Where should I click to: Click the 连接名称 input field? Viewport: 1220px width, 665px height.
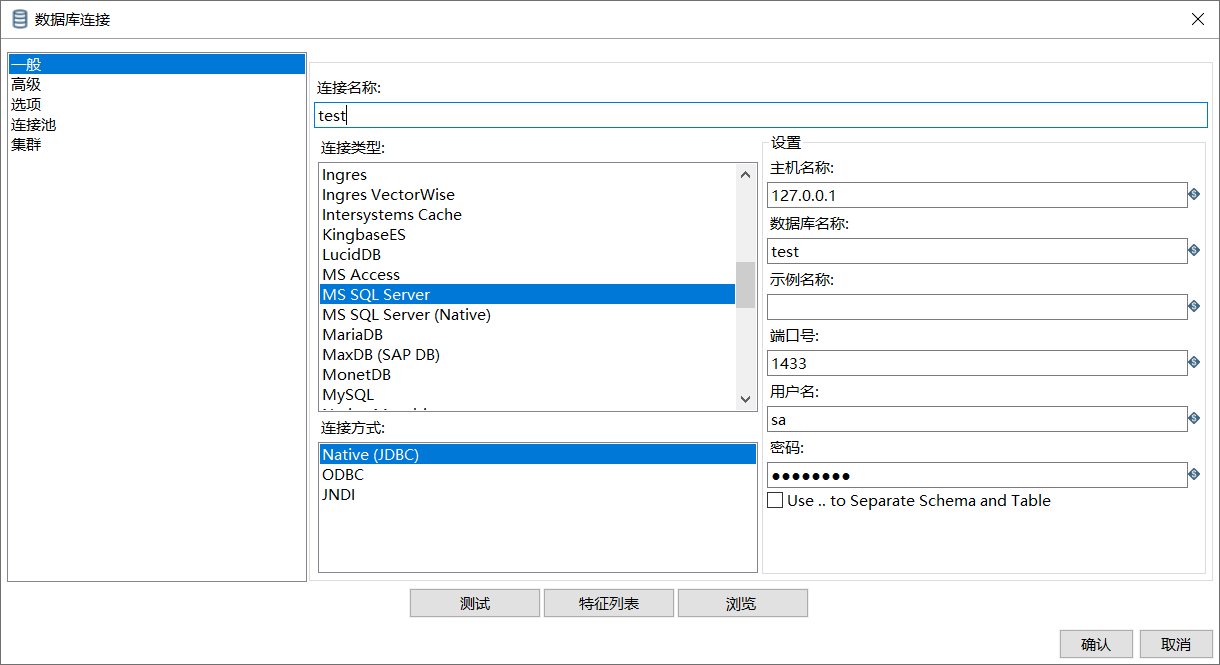click(x=760, y=115)
